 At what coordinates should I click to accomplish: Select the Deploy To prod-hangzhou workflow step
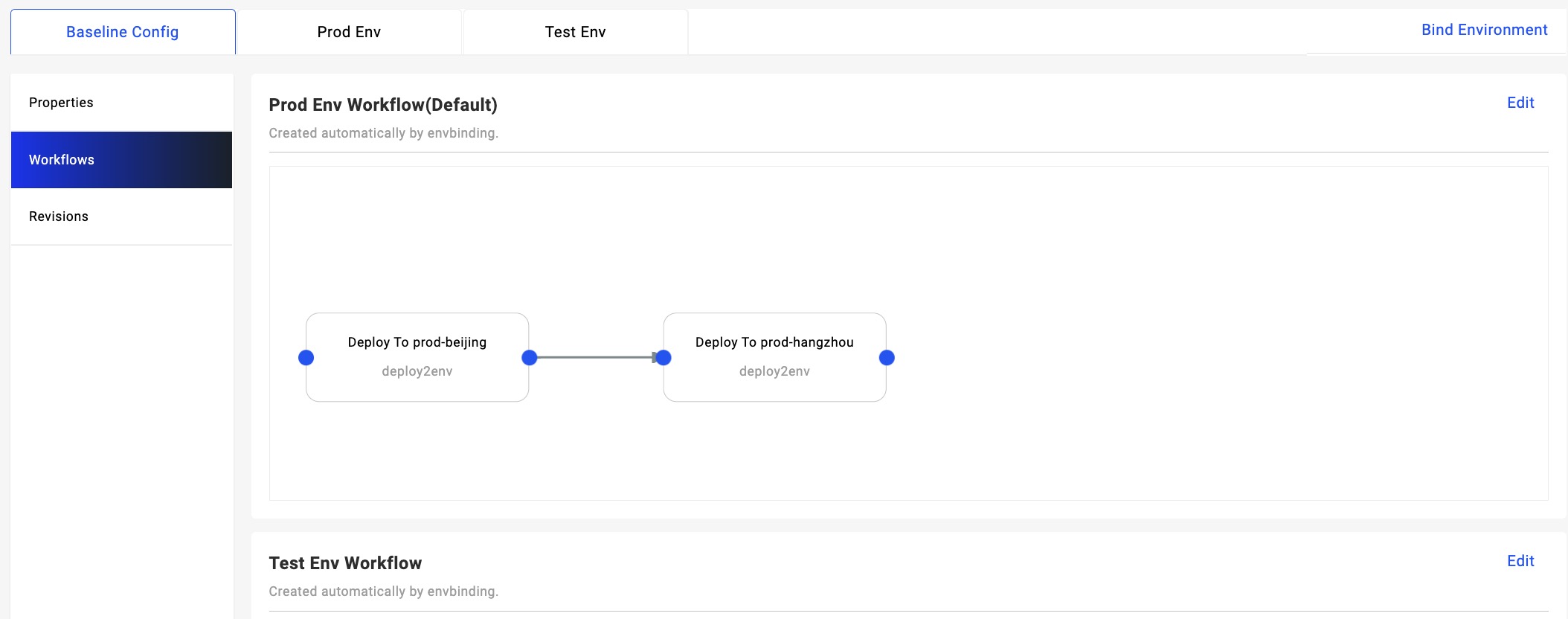tap(774, 357)
